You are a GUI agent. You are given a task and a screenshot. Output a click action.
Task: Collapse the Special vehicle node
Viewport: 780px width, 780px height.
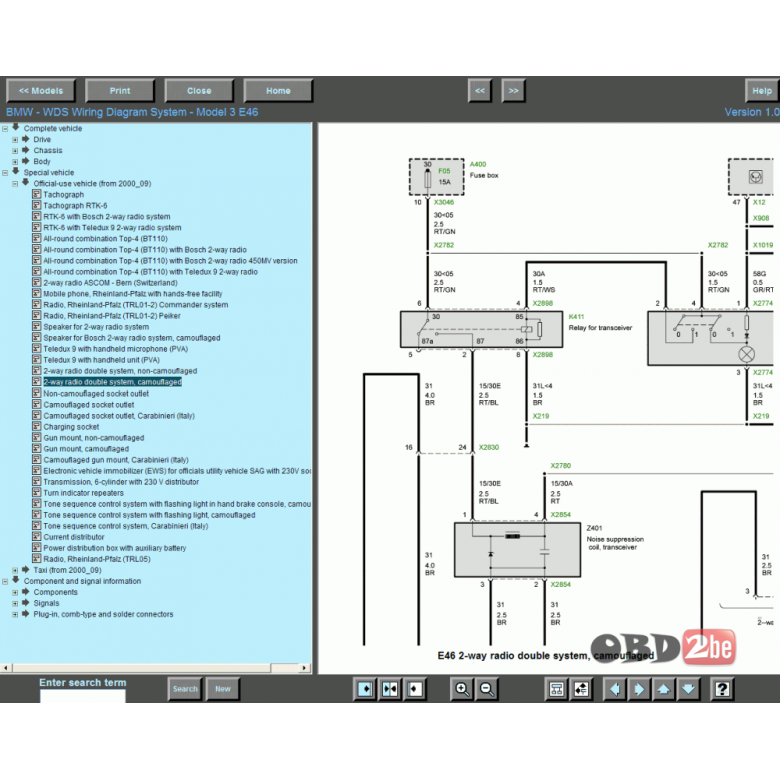pos(5,173)
